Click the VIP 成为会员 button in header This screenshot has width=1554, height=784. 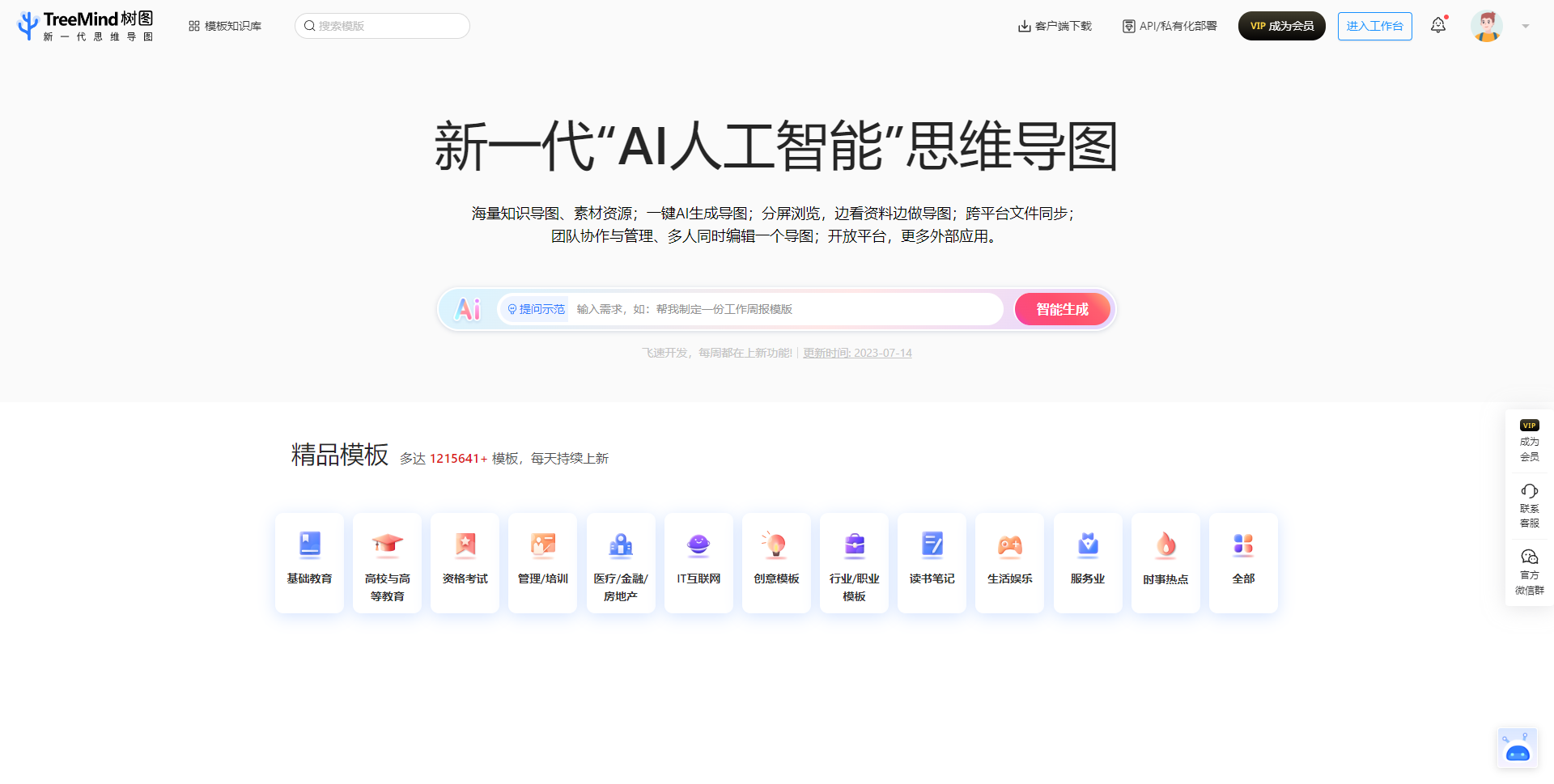[x=1281, y=26]
